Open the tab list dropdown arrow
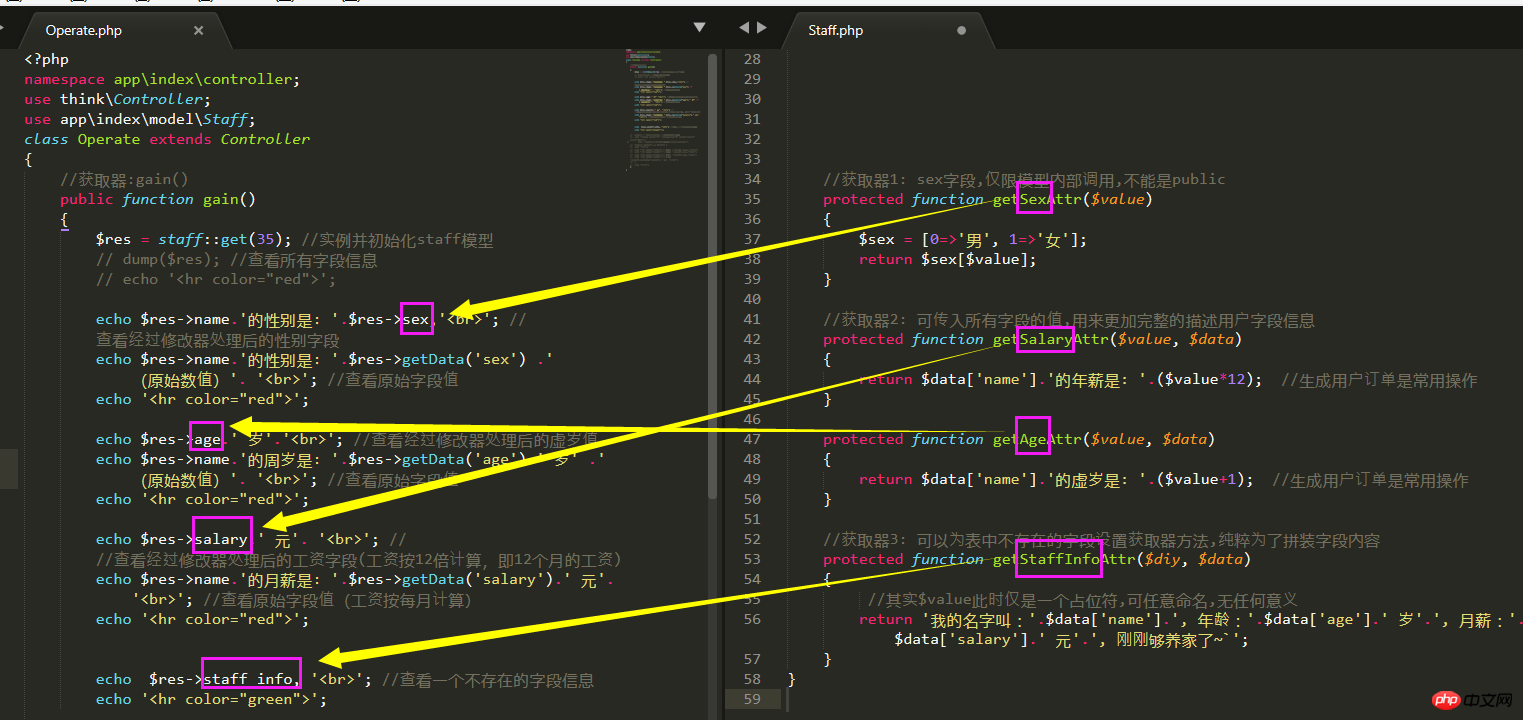Screen dimensions: 1523x720 click(700, 28)
